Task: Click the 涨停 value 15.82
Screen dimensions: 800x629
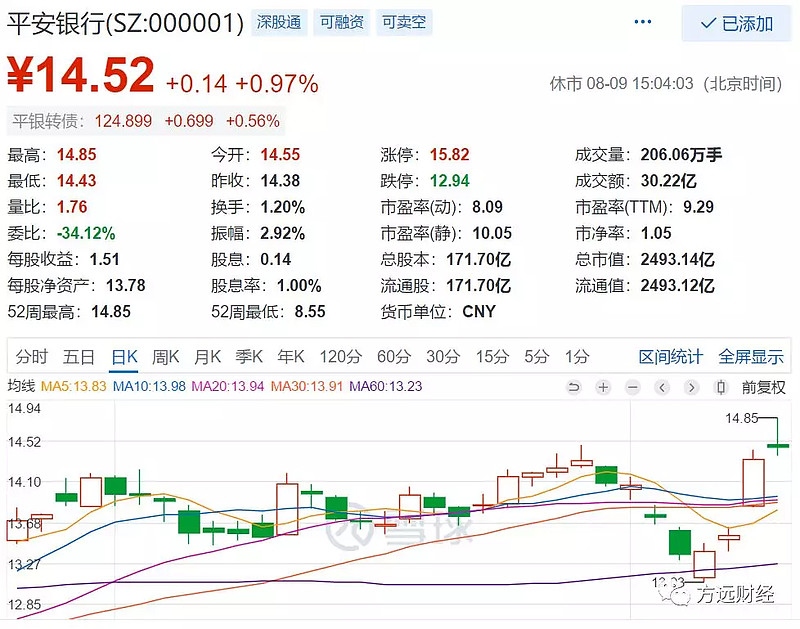Action: (449, 155)
